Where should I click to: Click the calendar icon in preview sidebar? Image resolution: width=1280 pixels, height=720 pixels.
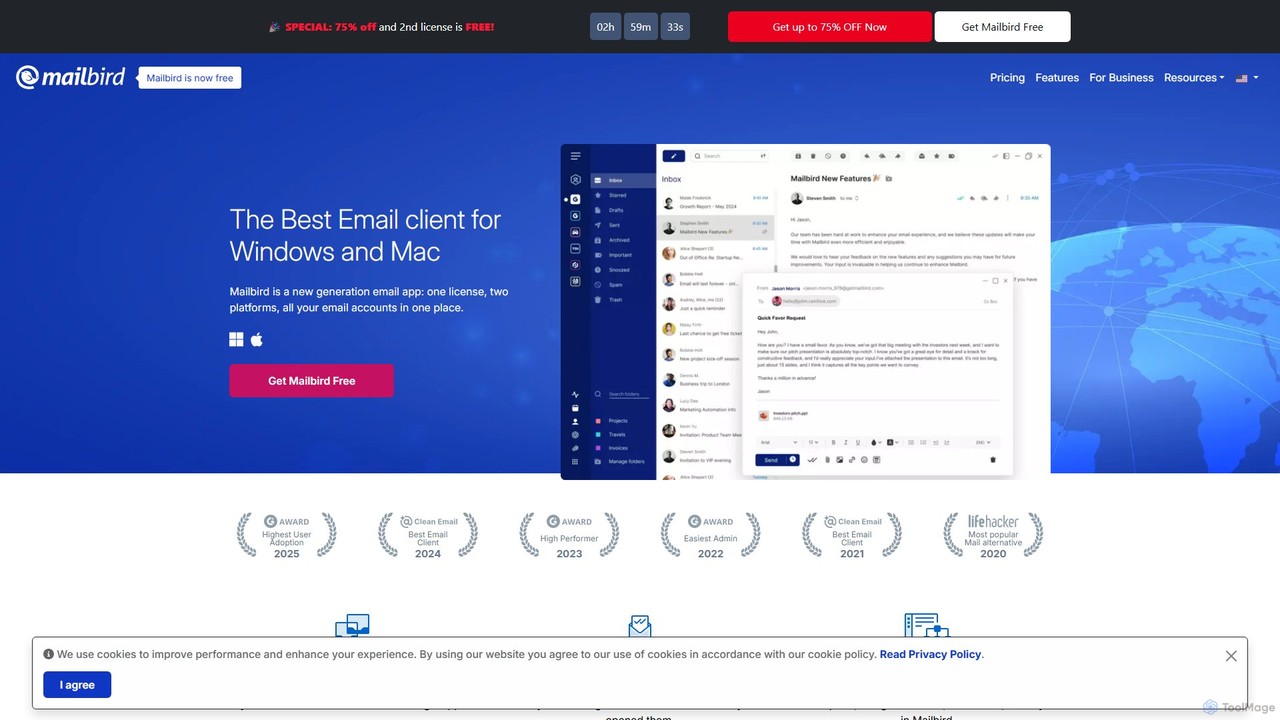coord(575,408)
